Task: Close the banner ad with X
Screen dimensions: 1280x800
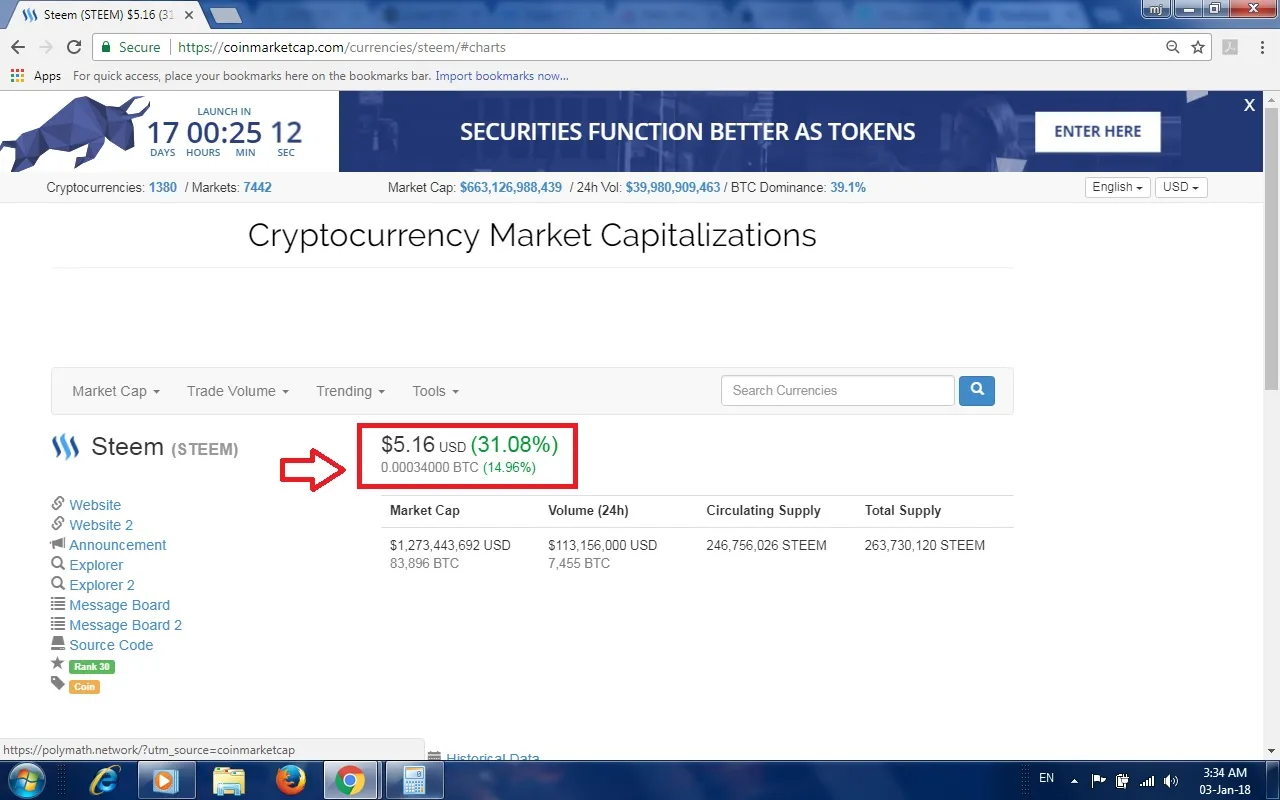Action: click(x=1249, y=105)
